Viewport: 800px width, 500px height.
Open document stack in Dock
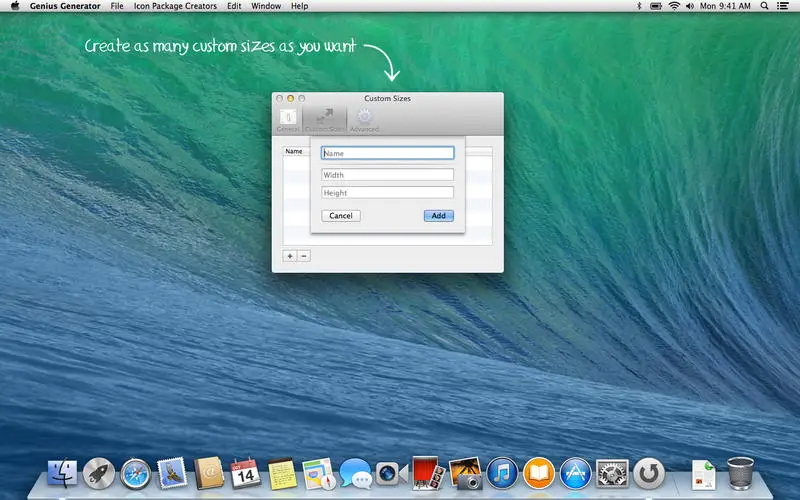(704, 474)
